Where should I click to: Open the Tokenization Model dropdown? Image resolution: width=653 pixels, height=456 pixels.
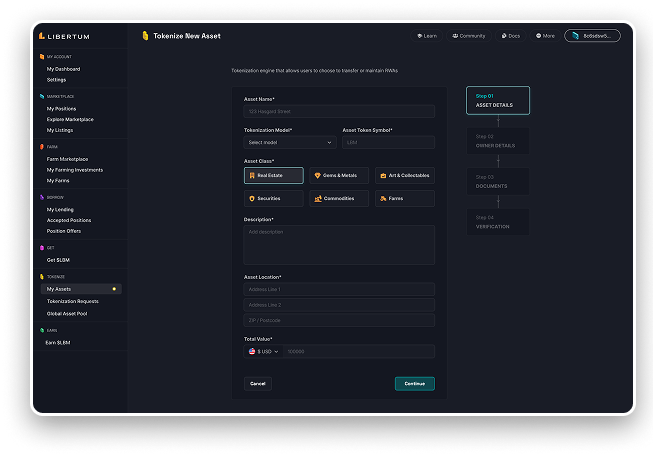pyautogui.click(x=290, y=143)
